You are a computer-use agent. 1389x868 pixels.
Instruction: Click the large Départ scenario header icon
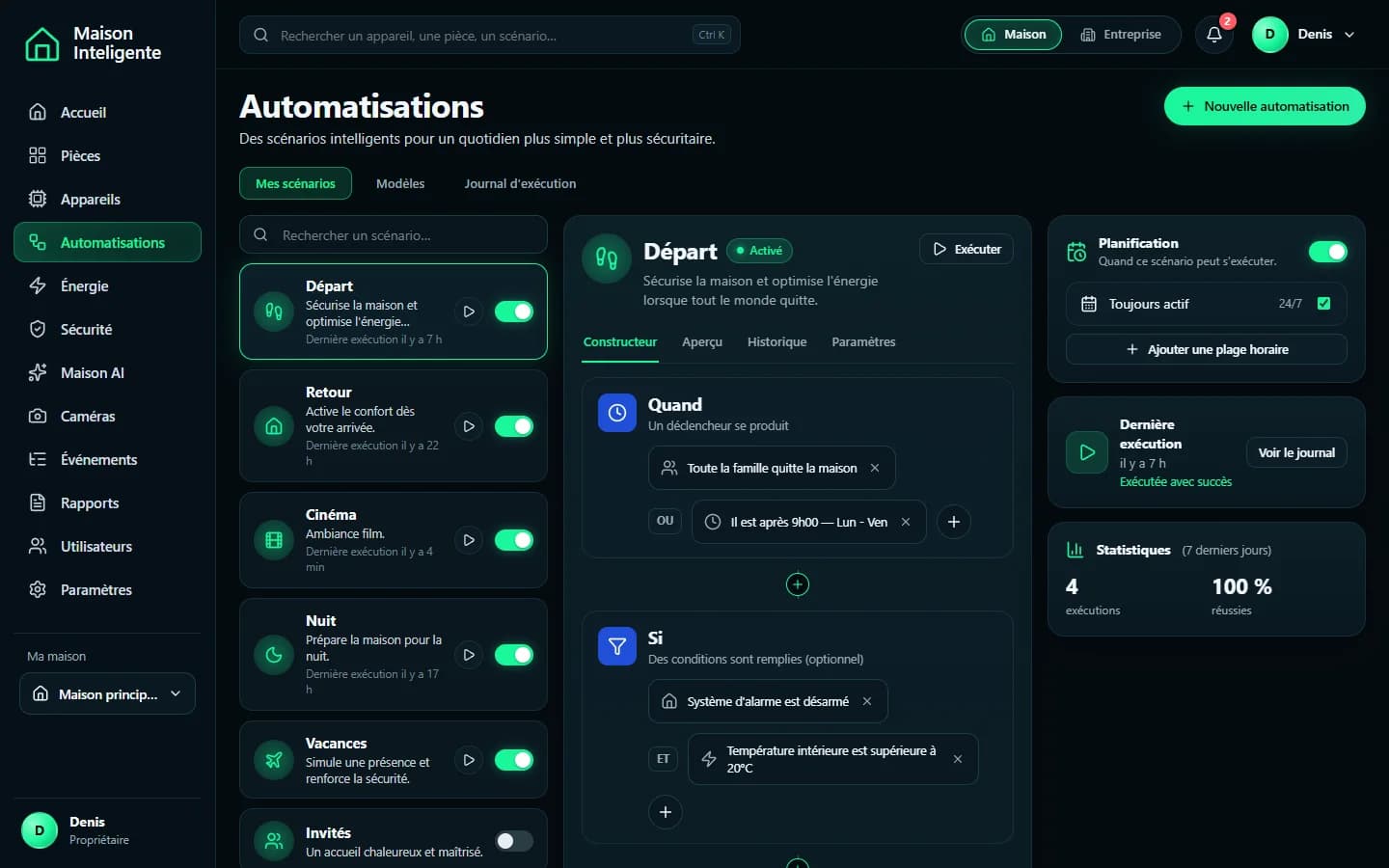pos(607,258)
